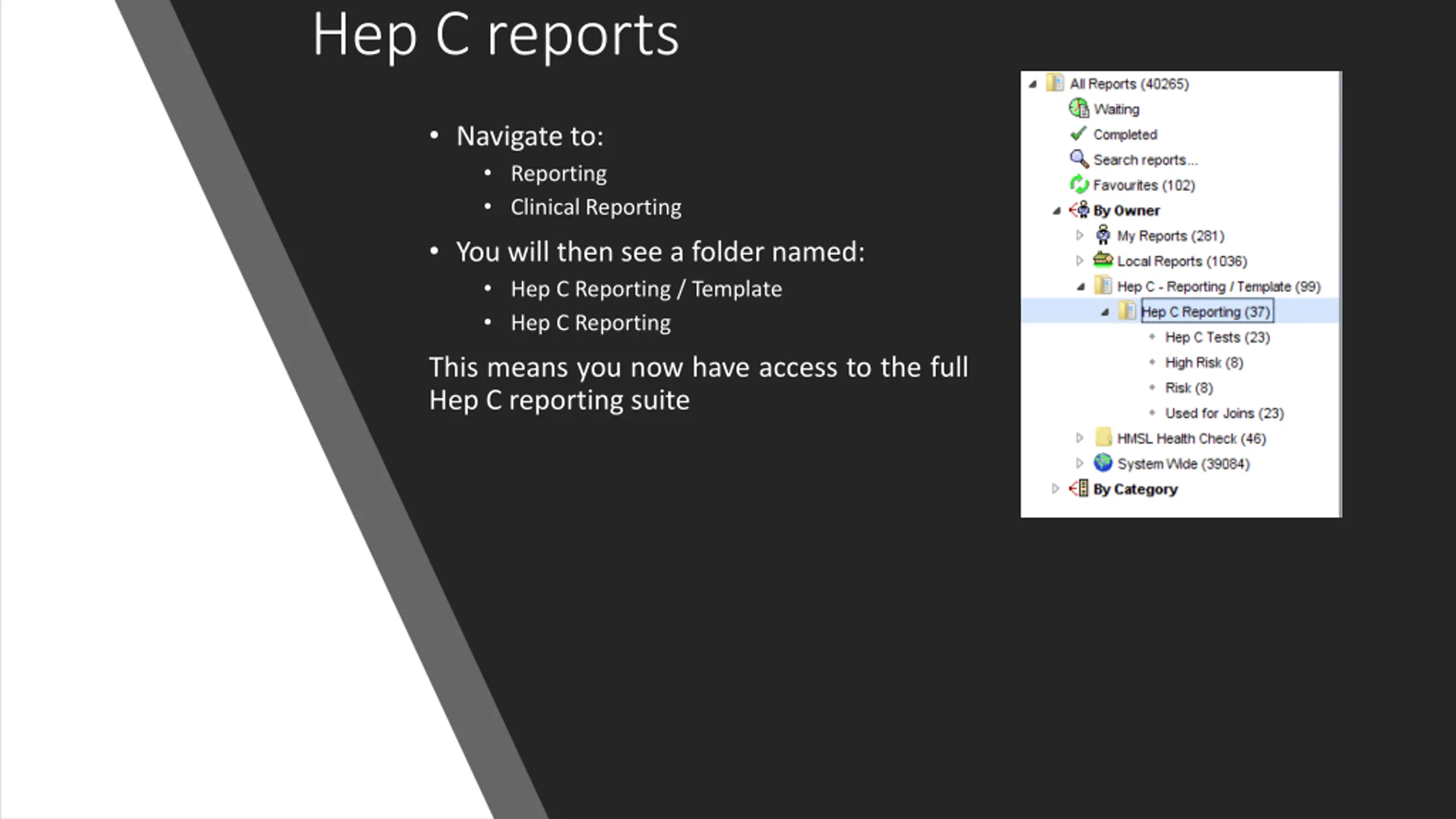Screen dimensions: 1456x819
Task: Collapse the Hep C Reporting (37) node
Action: point(1105,312)
